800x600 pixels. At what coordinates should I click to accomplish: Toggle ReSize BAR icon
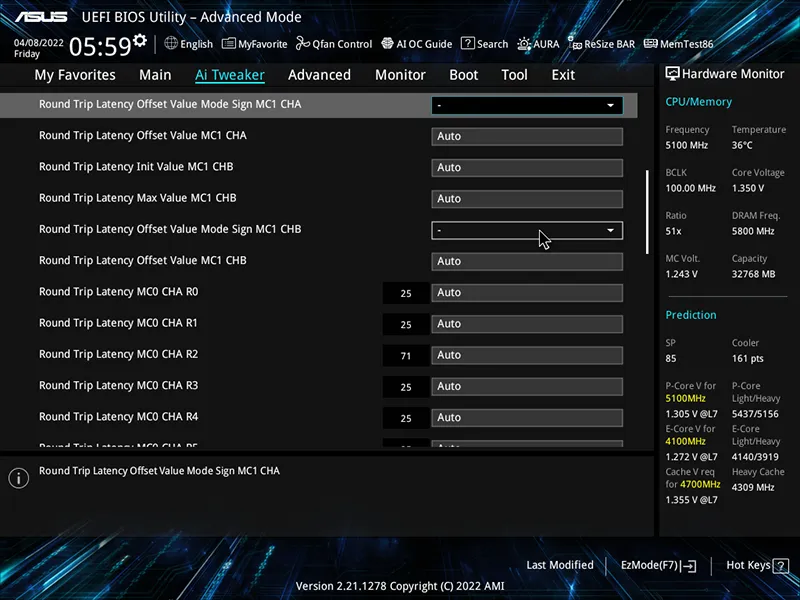[x=575, y=43]
